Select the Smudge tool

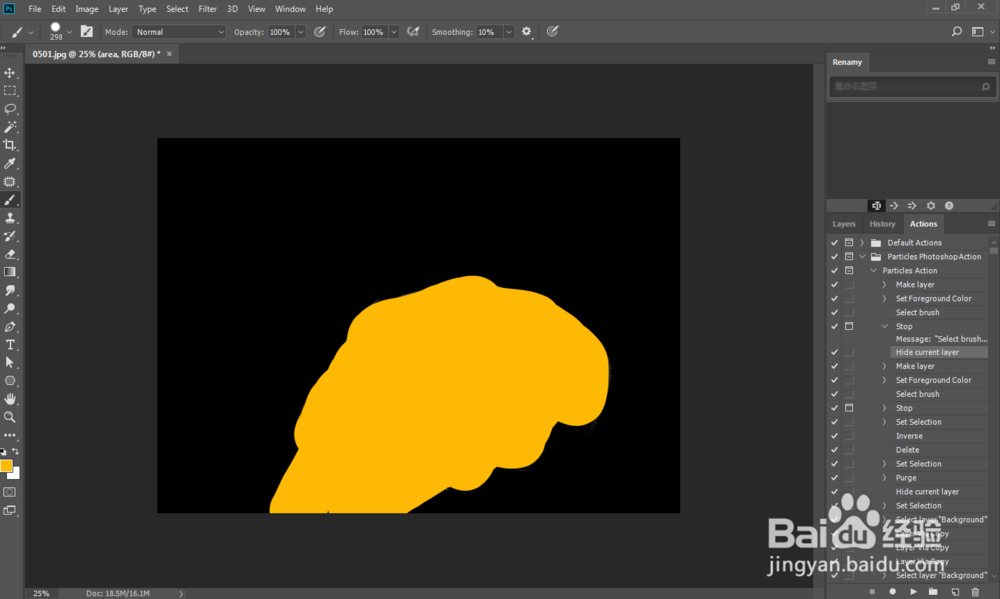[10, 290]
